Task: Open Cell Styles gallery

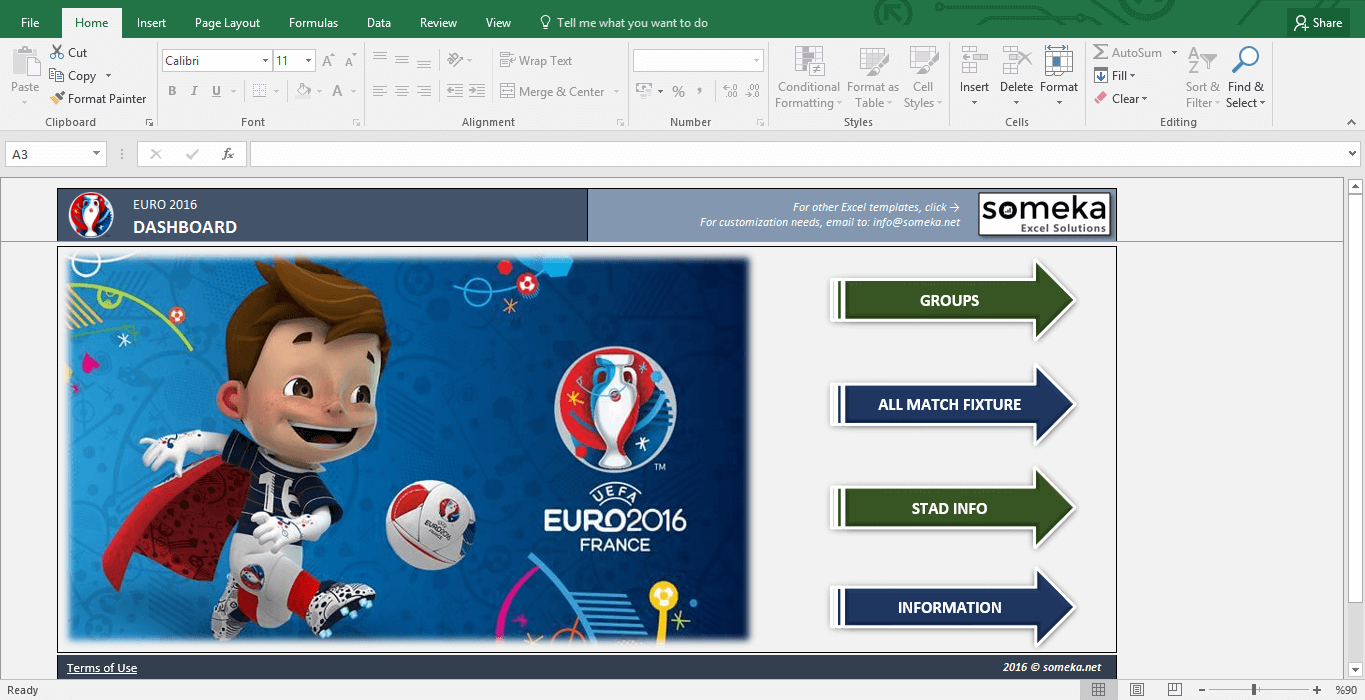Action: pos(922,77)
